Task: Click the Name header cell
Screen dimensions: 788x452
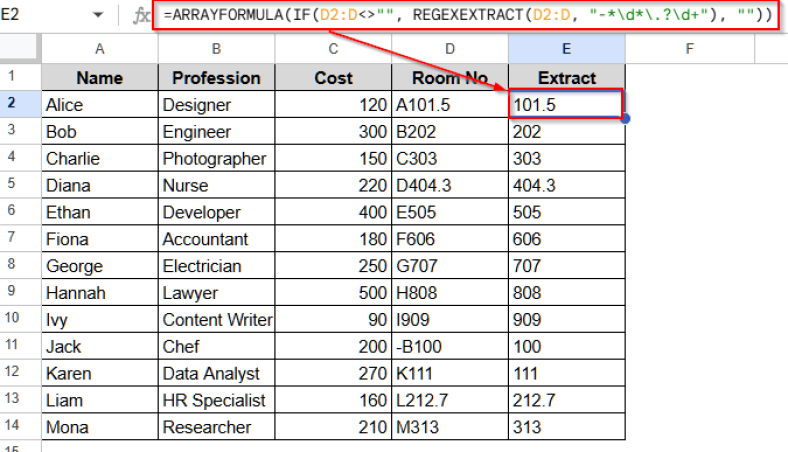Action: coord(100,77)
